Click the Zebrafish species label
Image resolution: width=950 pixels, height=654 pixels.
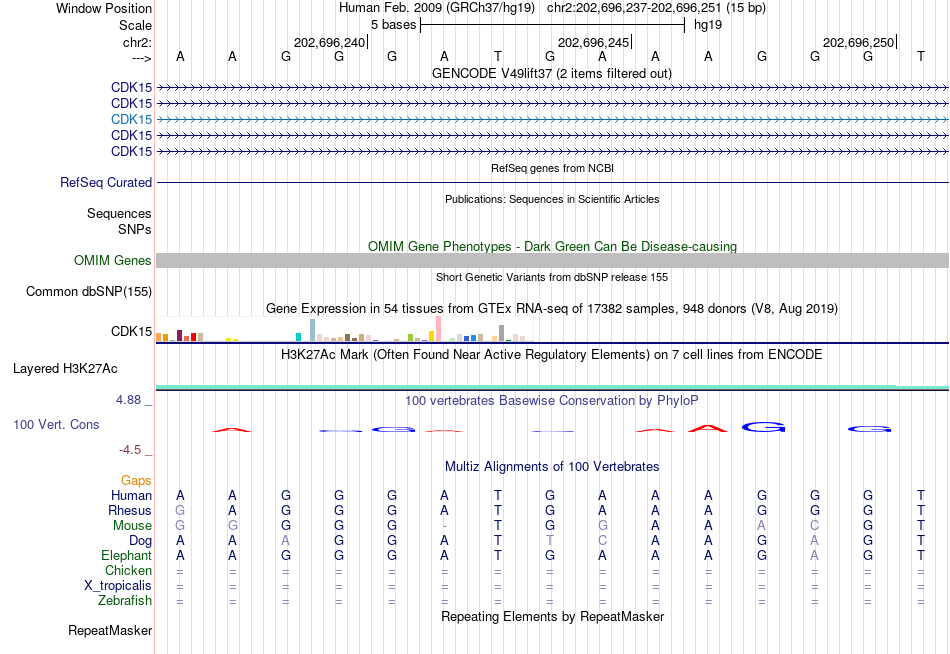coord(125,601)
